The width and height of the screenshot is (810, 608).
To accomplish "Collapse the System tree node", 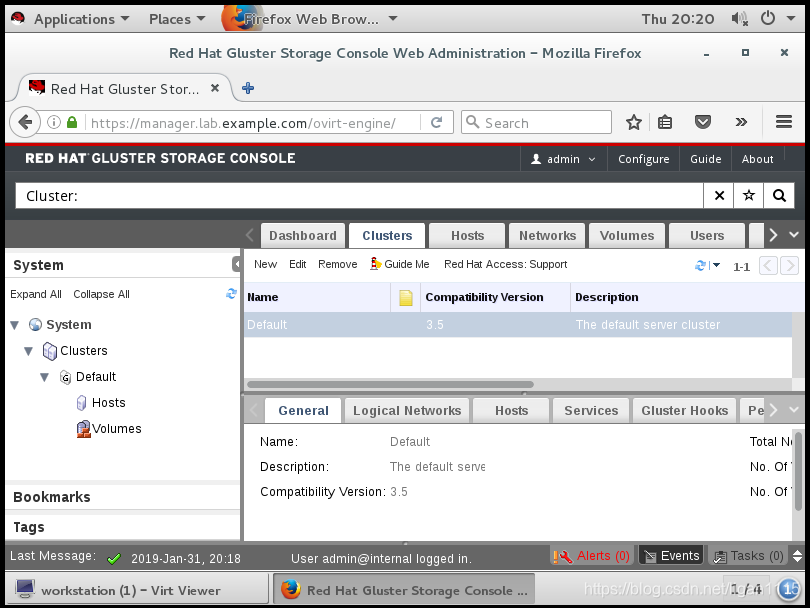I will click(x=14, y=325).
